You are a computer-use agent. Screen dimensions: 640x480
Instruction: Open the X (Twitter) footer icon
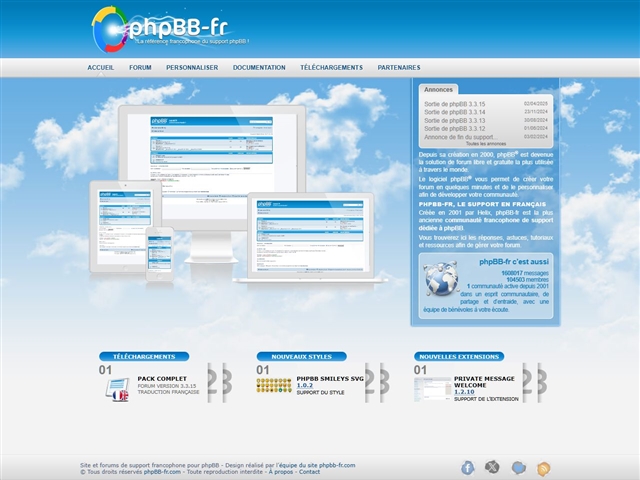492,467
